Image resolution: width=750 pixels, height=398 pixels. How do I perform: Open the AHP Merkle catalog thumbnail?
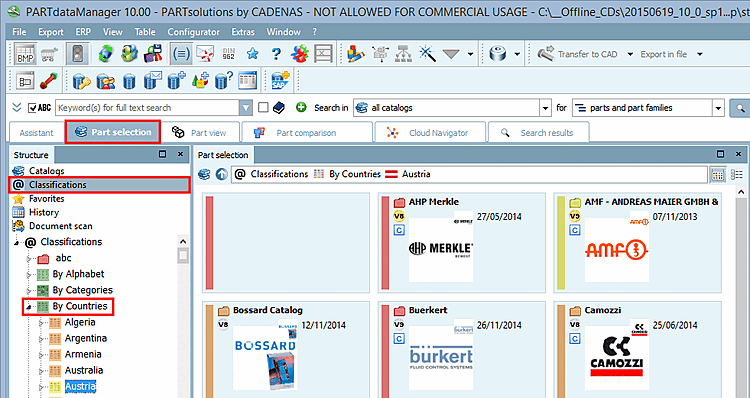click(441, 246)
